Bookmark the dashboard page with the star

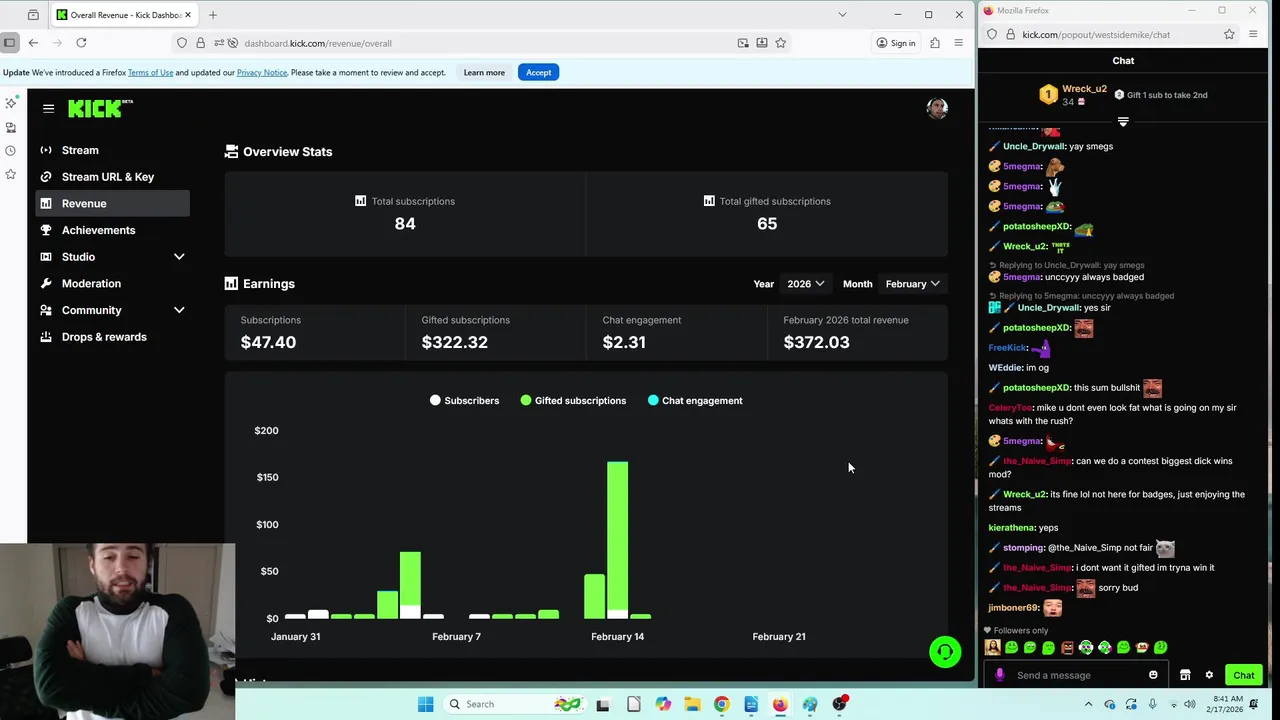pos(781,43)
